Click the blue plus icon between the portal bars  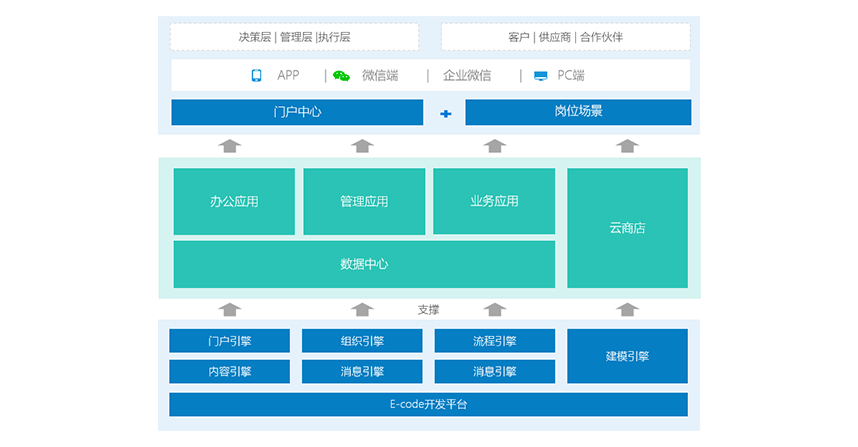[446, 113]
